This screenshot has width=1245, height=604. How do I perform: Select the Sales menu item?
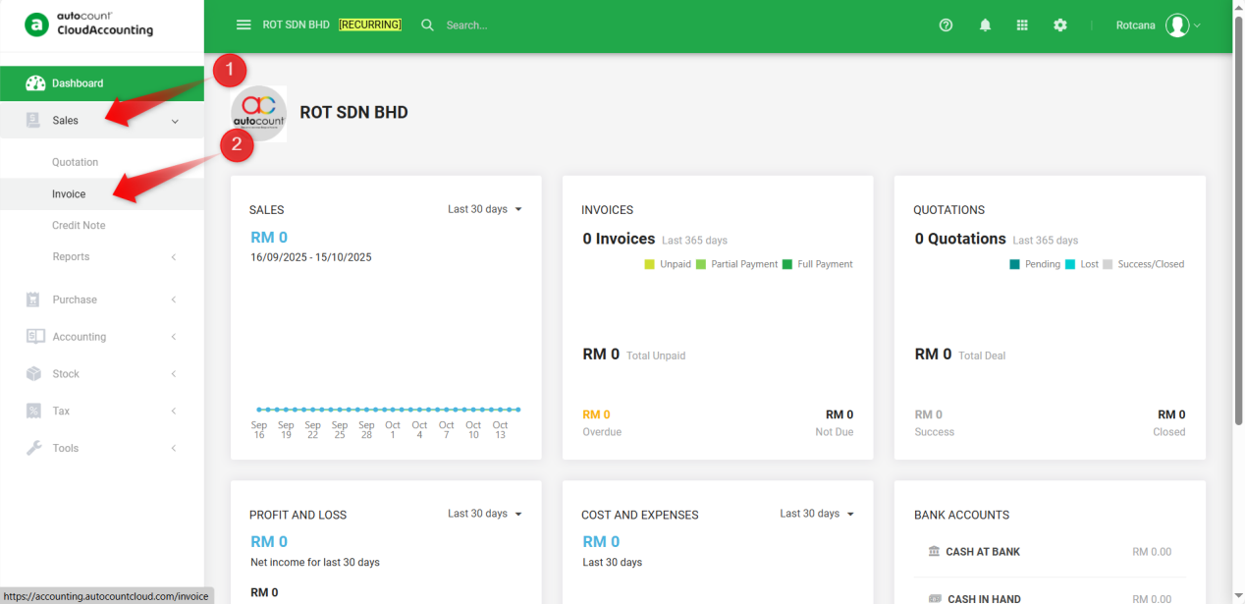point(102,120)
